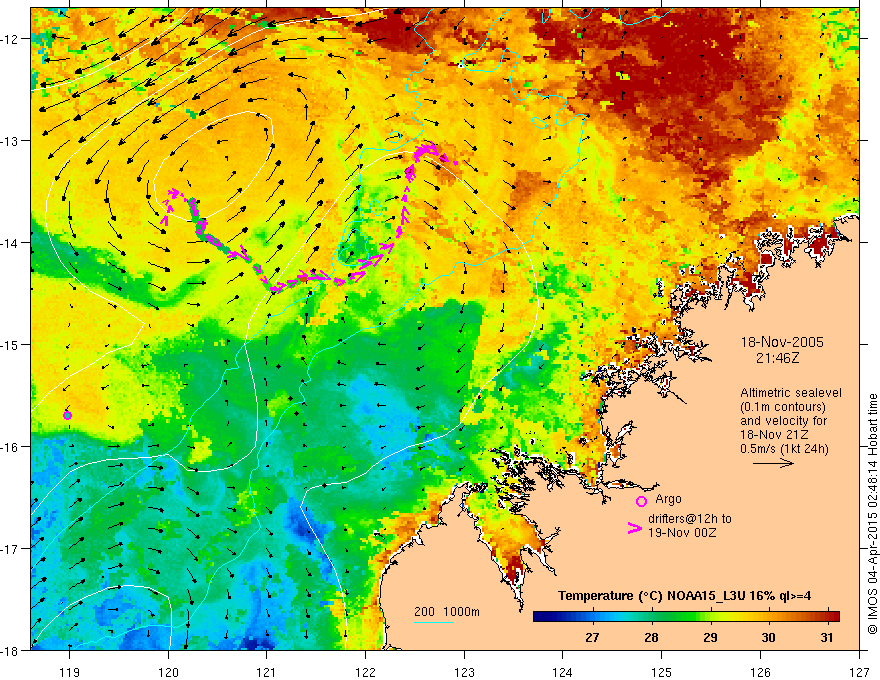Click the magenta Argo circle in legend

(641, 501)
